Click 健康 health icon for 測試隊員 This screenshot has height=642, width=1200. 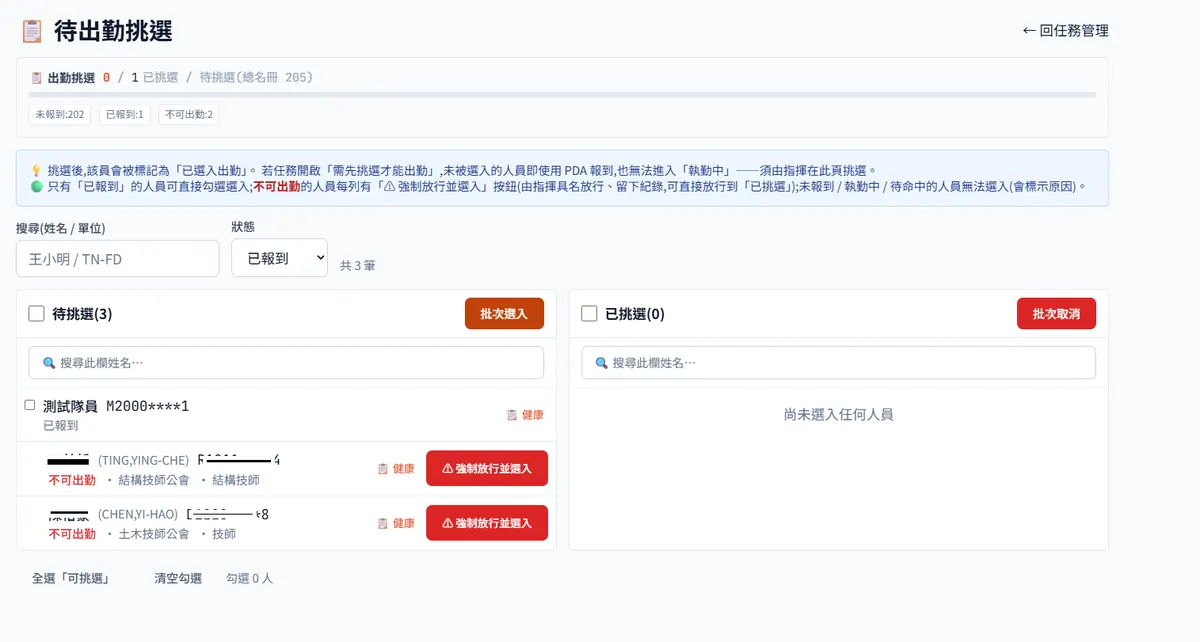tap(512, 415)
